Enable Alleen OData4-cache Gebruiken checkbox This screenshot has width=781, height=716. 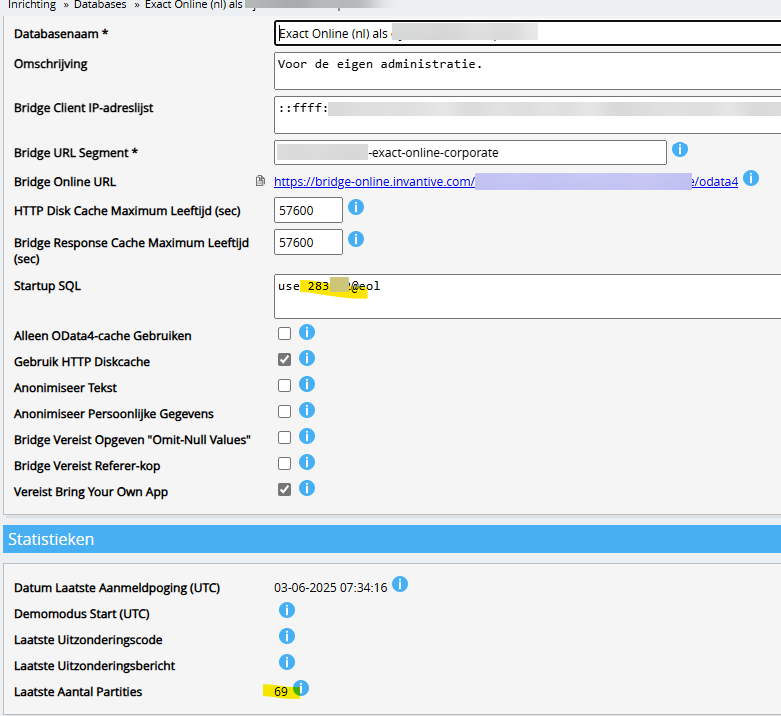coord(284,333)
